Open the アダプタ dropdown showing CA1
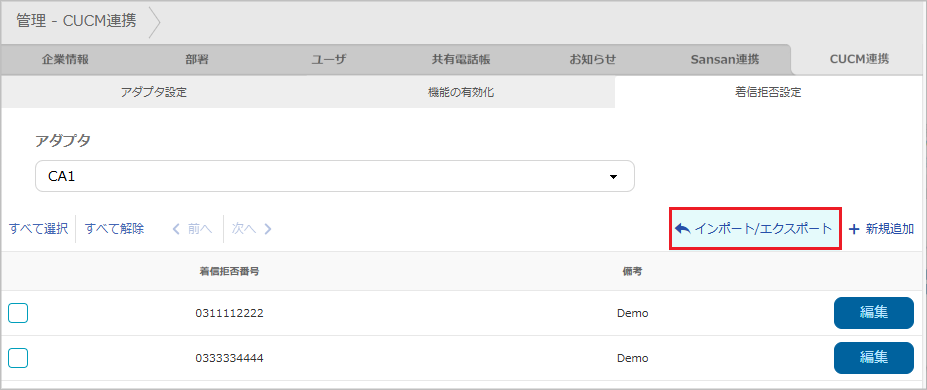This screenshot has height=390, width=927. tap(335, 176)
